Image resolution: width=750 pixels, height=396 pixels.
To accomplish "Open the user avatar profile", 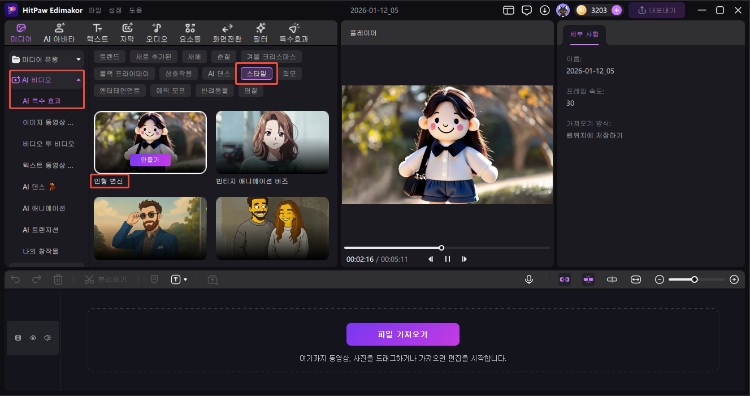I will point(563,10).
